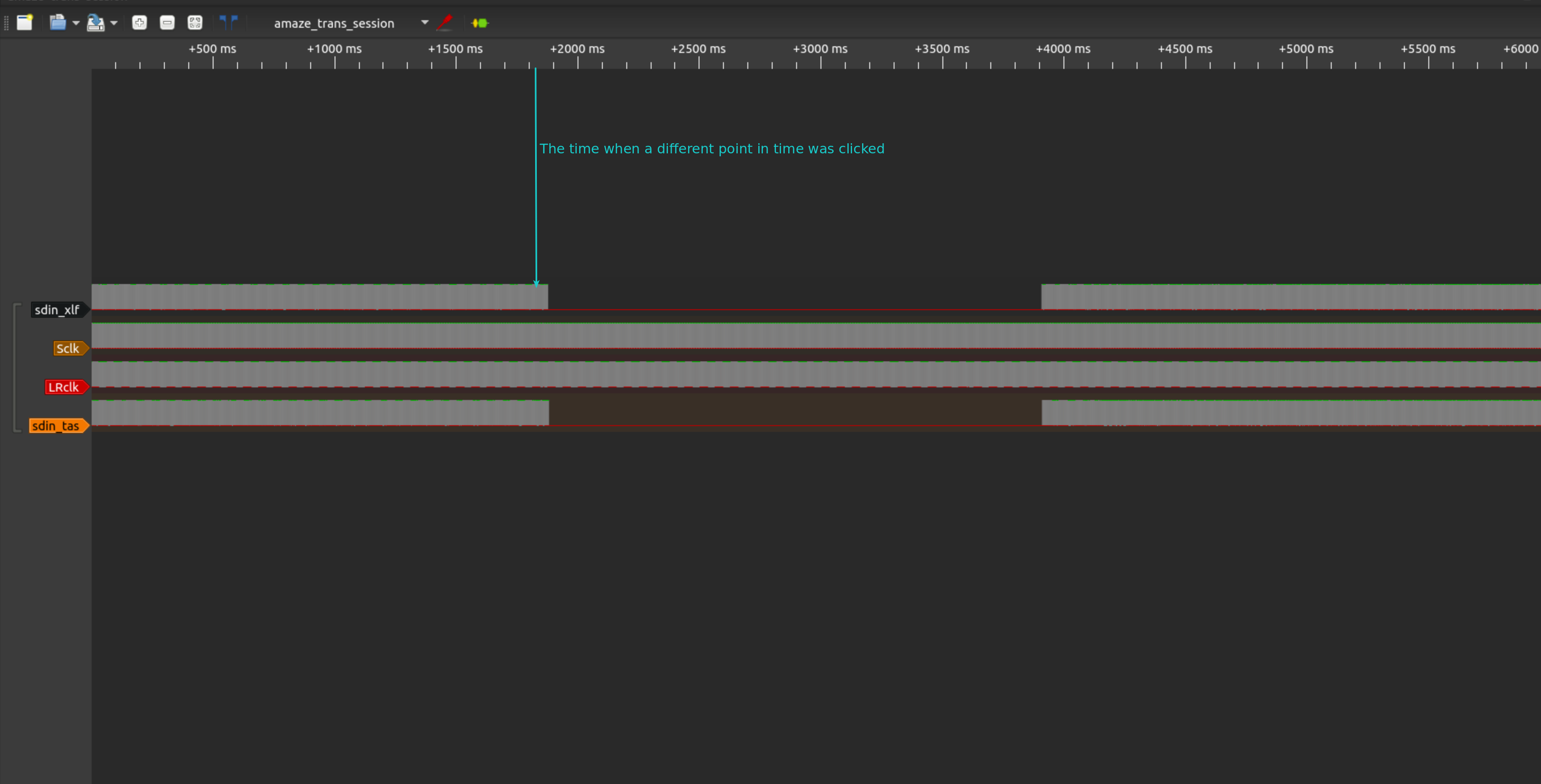Screen dimensions: 1541x784
Task: Expand the Open file dropdown arrow
Action: [76, 23]
